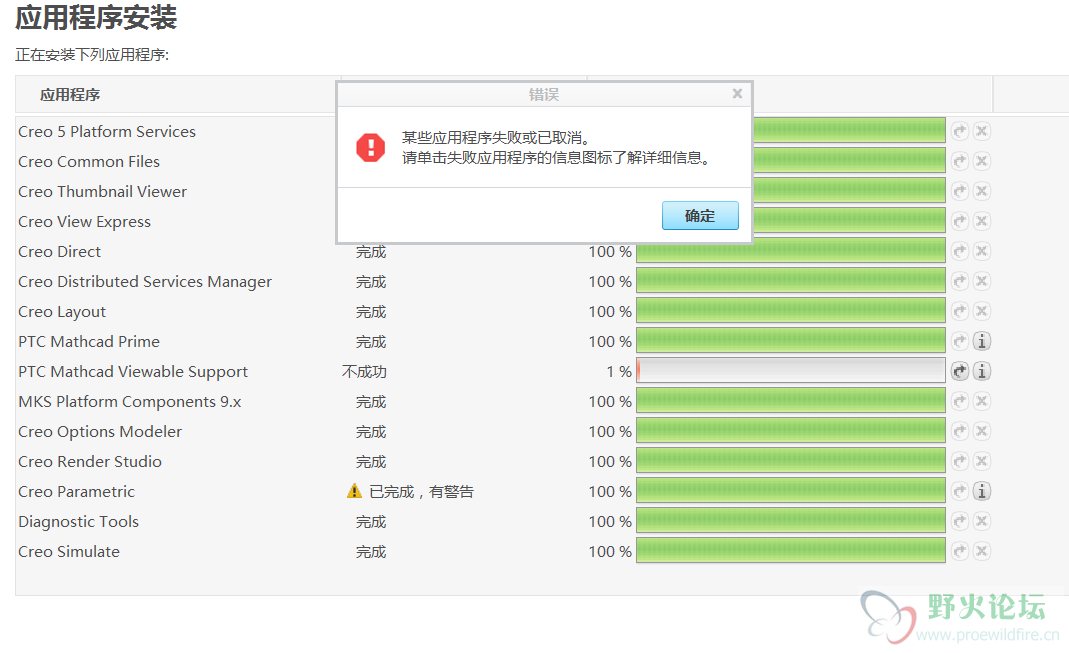Click the Creo Direct progress bar

point(791,251)
